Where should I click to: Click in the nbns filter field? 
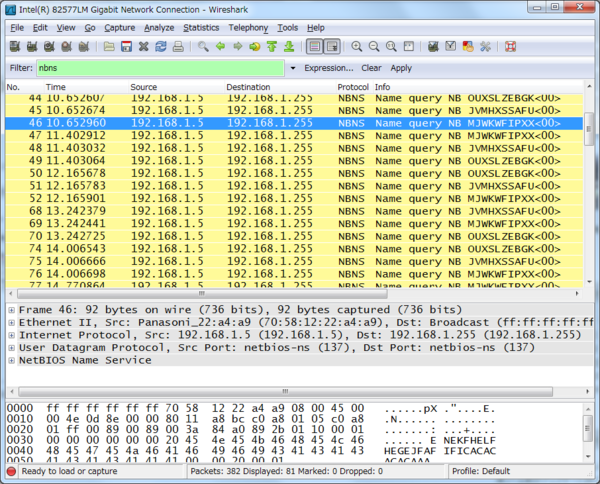click(160, 68)
